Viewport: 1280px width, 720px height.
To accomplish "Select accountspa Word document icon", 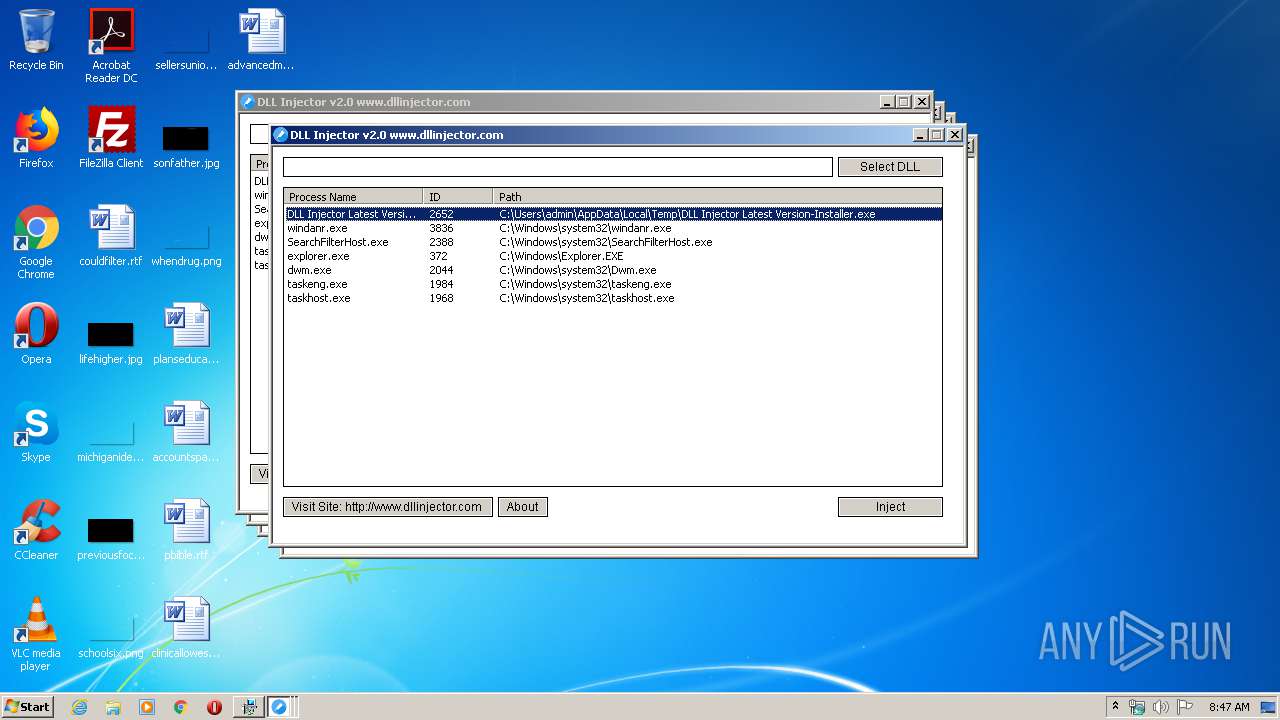I will click(x=186, y=432).
